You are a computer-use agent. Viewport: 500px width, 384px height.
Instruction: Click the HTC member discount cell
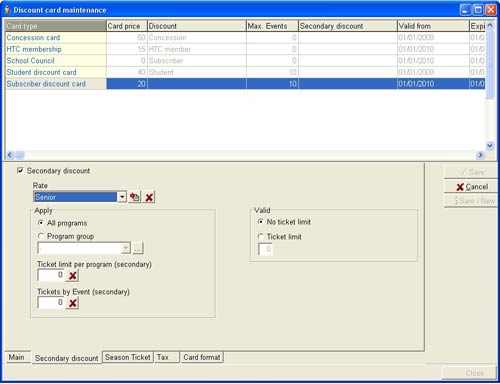(197, 49)
